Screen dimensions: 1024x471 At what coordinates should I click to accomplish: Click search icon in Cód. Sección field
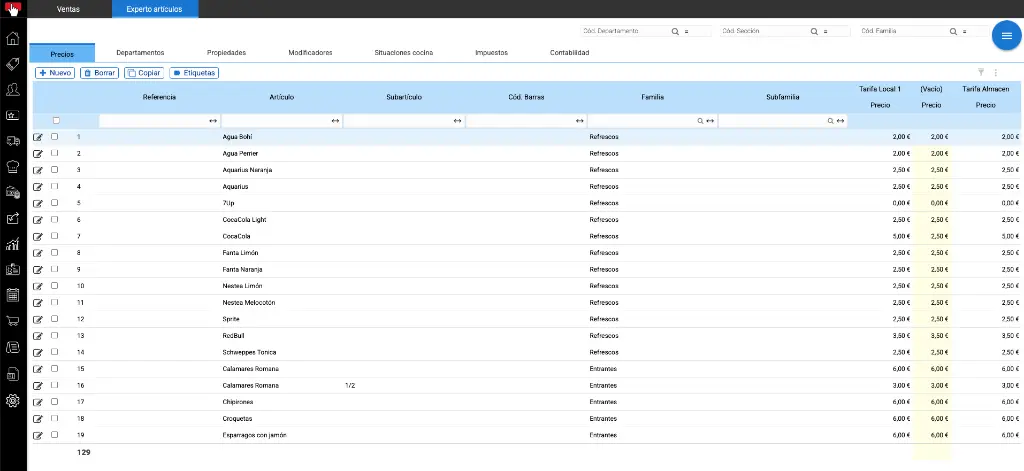(814, 31)
